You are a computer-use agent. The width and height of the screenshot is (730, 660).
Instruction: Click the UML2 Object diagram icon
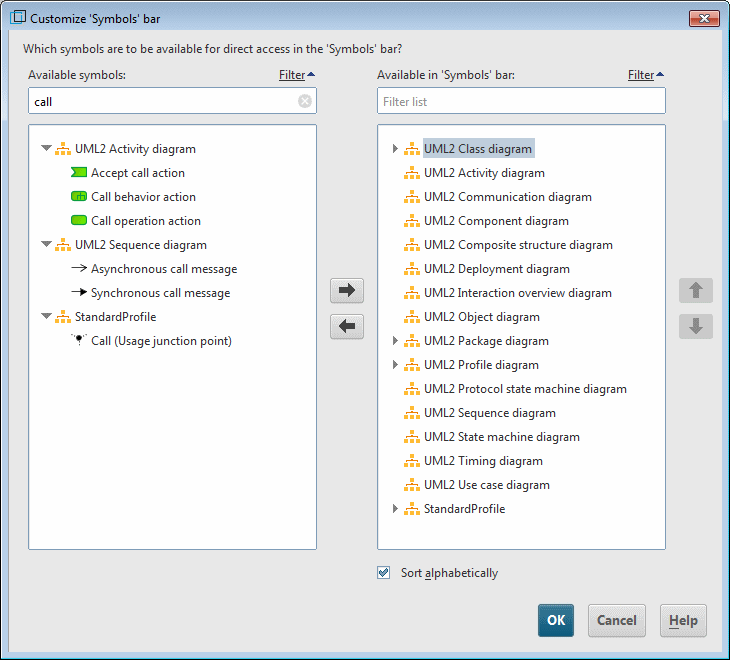(412, 317)
